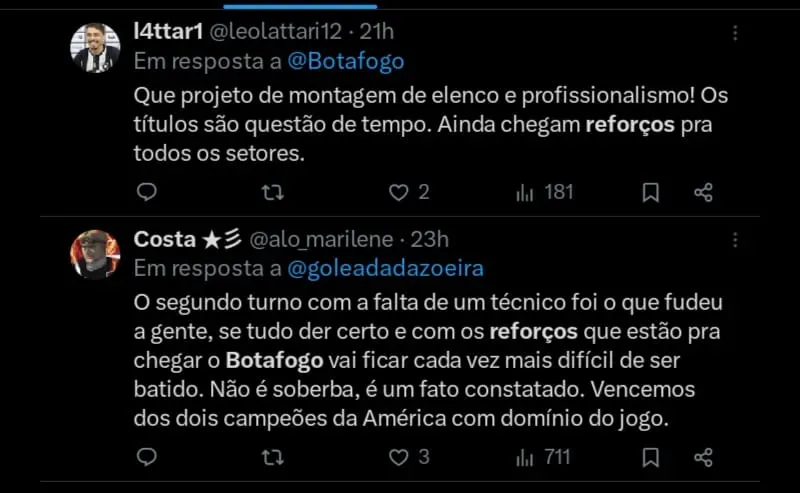
Task: Share l4ttar1's tweet
Action: 703,192
